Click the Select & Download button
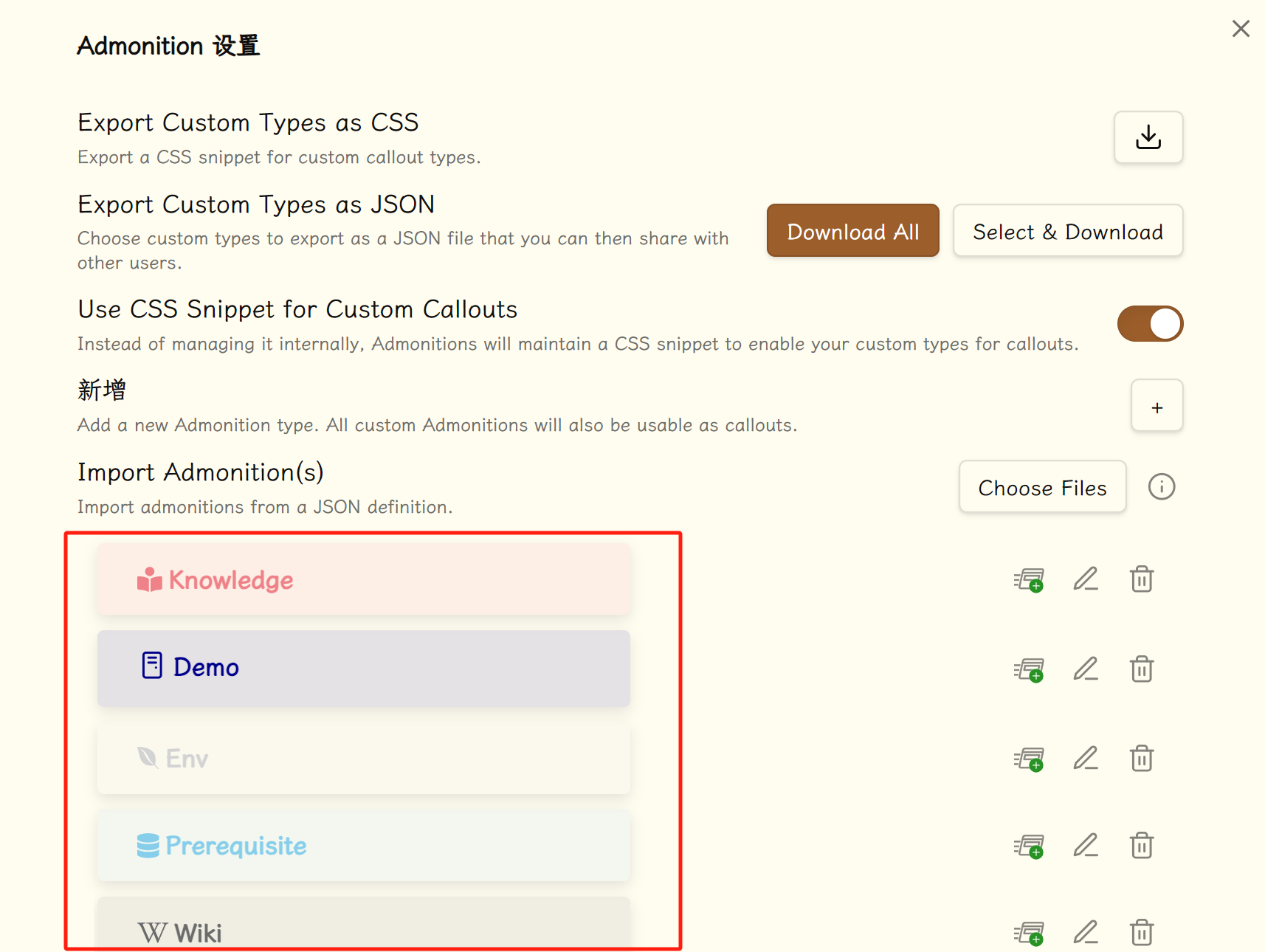The image size is (1265, 952). point(1067,232)
